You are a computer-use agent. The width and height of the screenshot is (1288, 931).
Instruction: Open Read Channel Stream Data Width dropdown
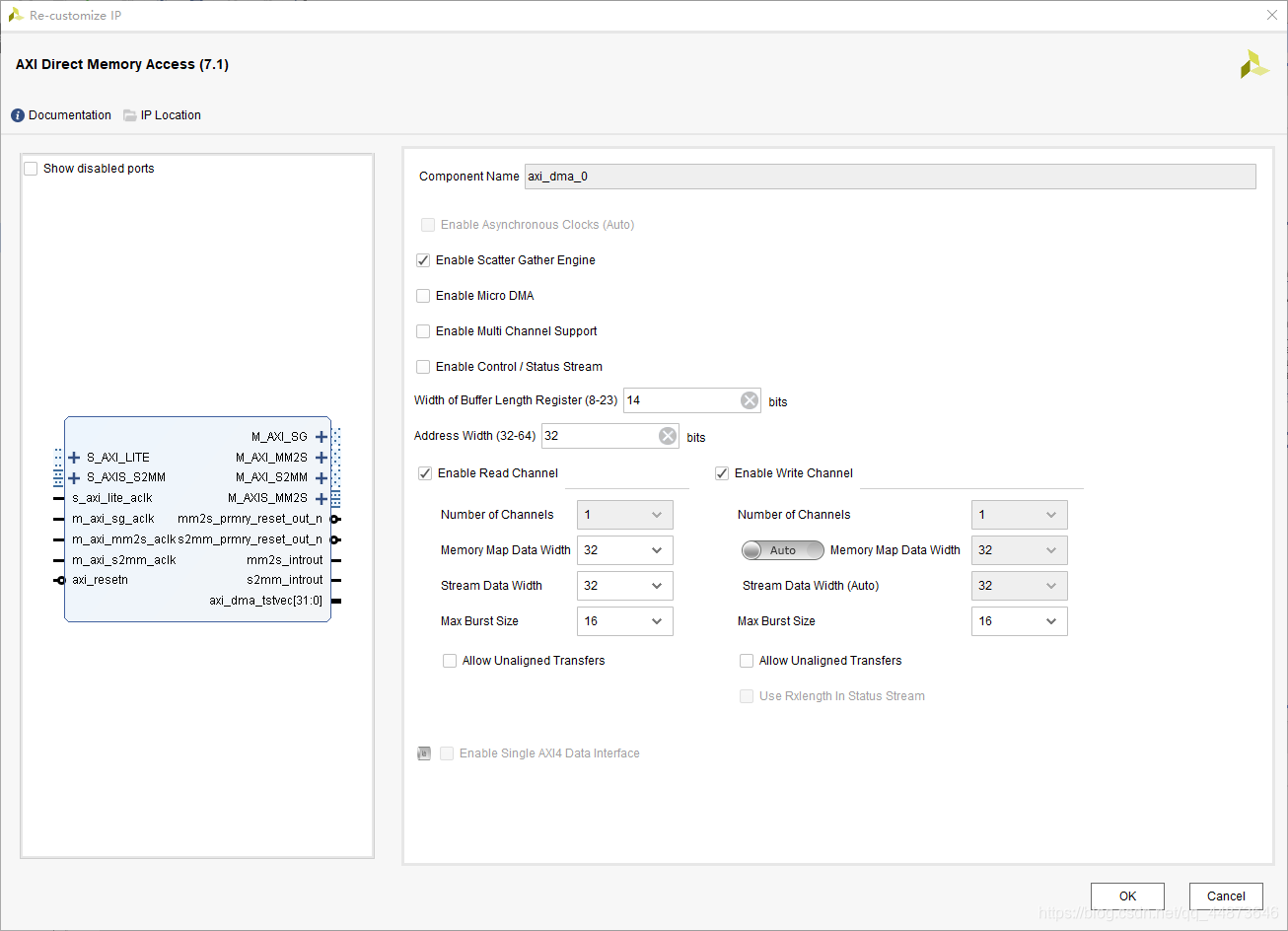click(625, 586)
